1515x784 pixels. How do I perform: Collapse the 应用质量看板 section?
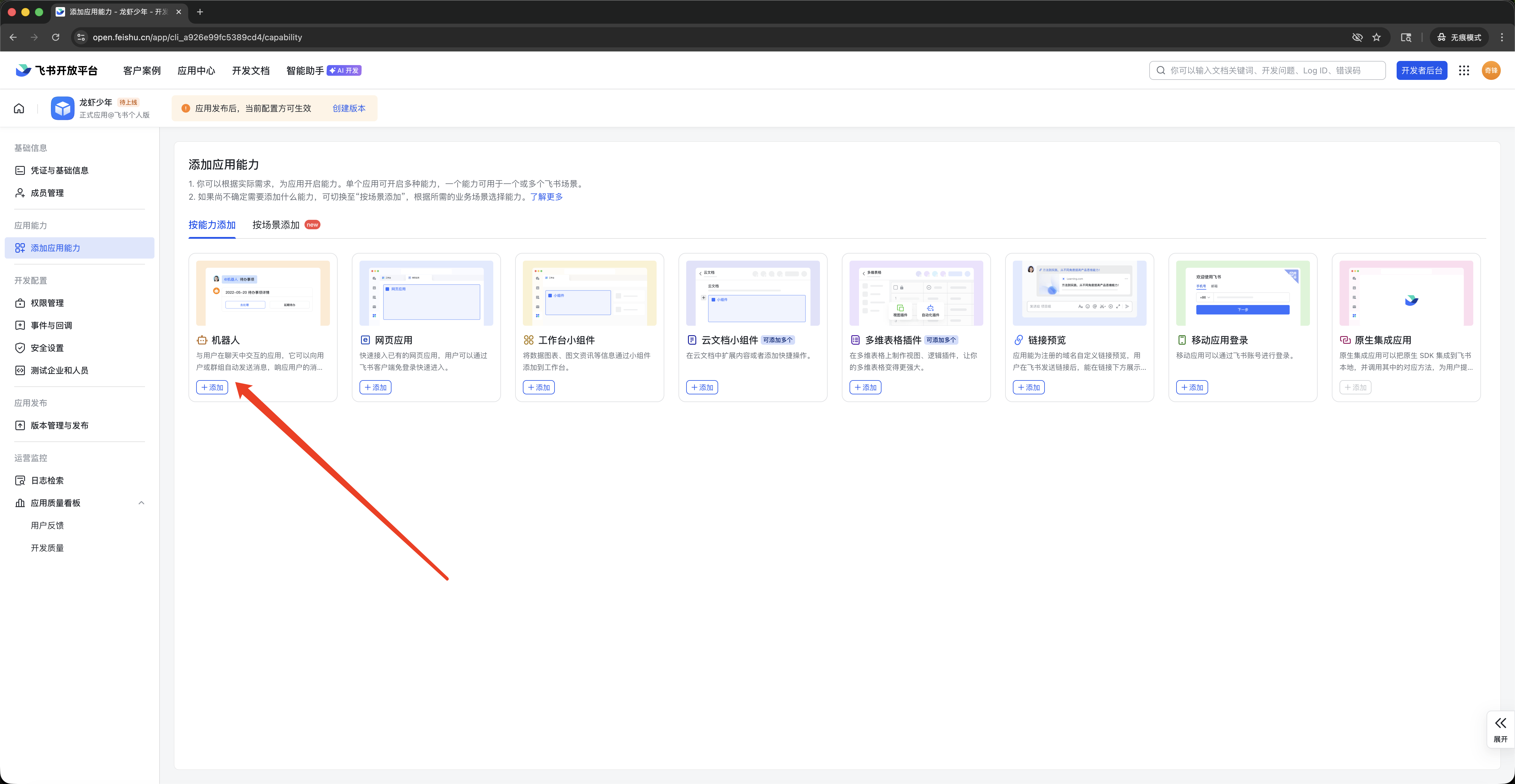(x=141, y=503)
